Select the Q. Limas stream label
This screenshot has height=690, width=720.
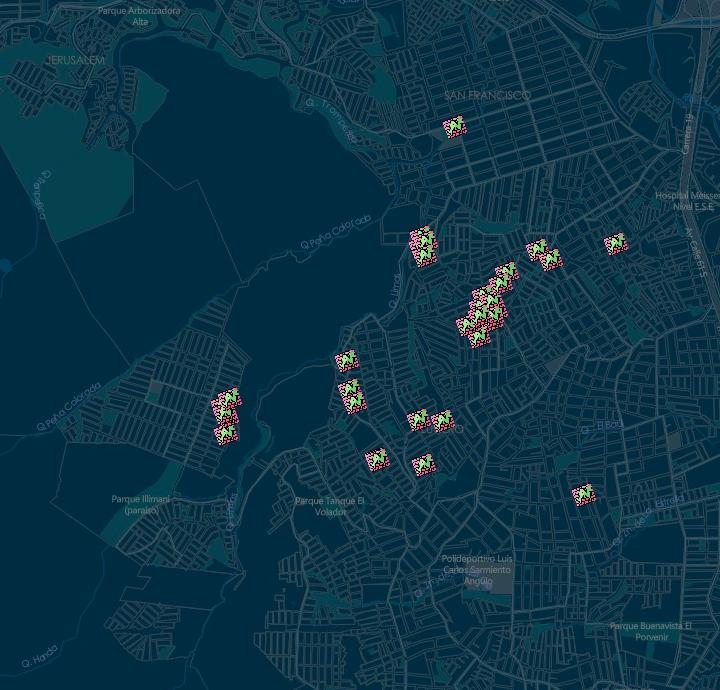click(x=395, y=291)
